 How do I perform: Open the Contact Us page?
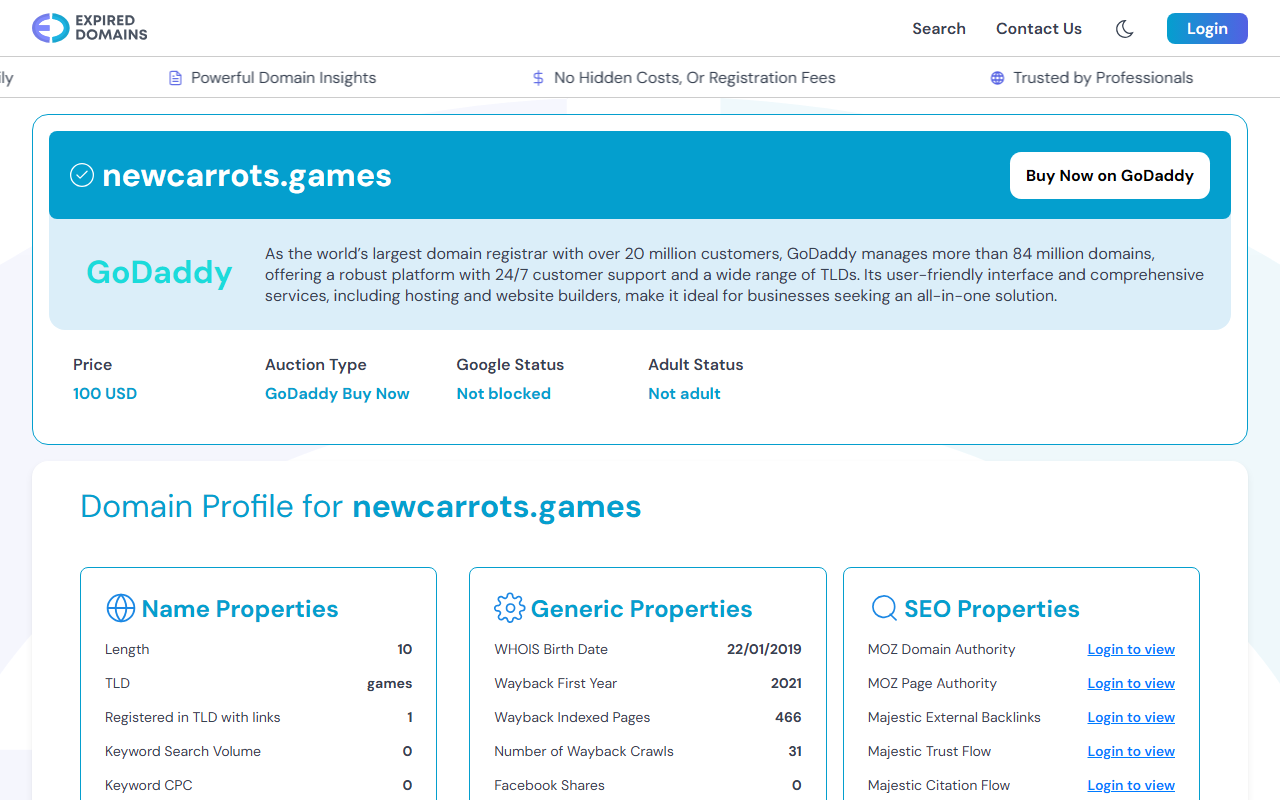(x=1039, y=29)
